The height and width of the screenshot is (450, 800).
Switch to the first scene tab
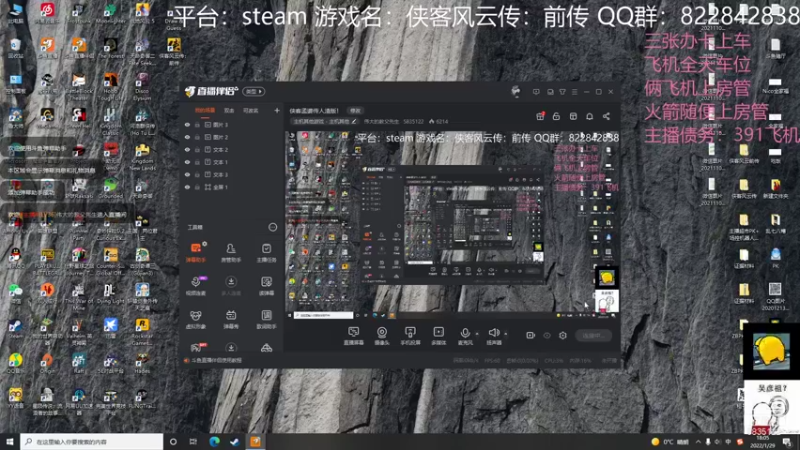205,110
